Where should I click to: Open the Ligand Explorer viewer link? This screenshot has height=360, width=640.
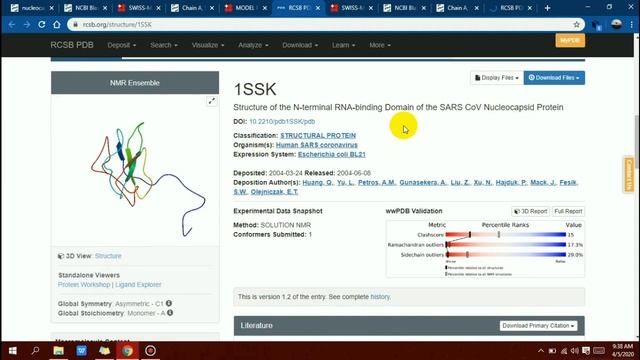pos(138,284)
